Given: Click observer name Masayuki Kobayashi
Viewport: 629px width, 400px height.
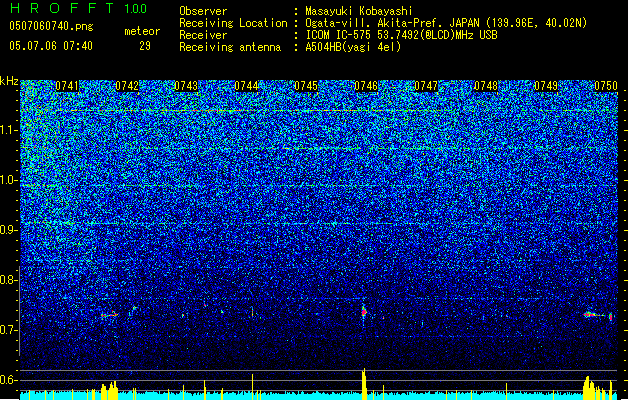Looking at the screenshot, I should click(x=359, y=11).
